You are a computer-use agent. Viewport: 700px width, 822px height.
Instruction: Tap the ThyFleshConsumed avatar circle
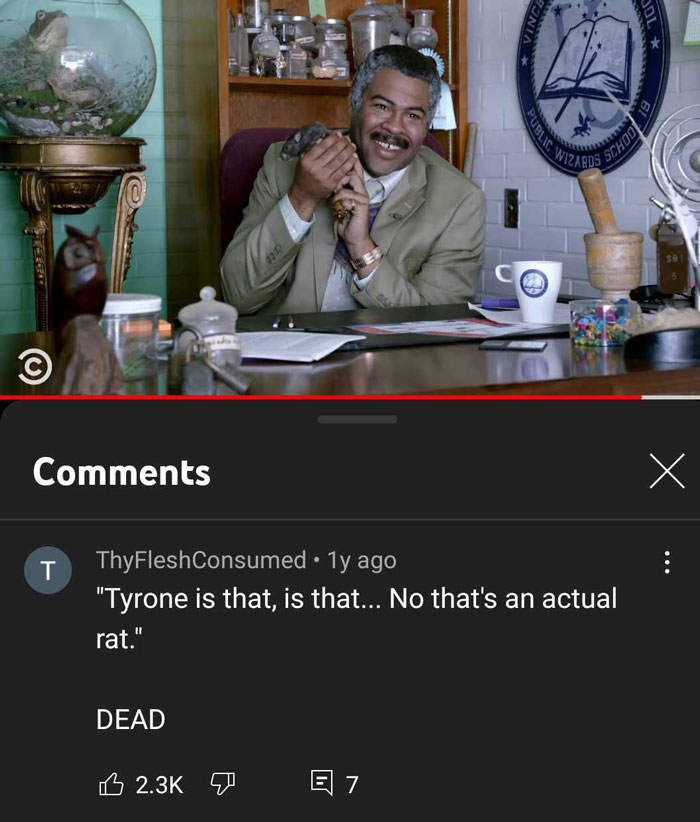[48, 570]
